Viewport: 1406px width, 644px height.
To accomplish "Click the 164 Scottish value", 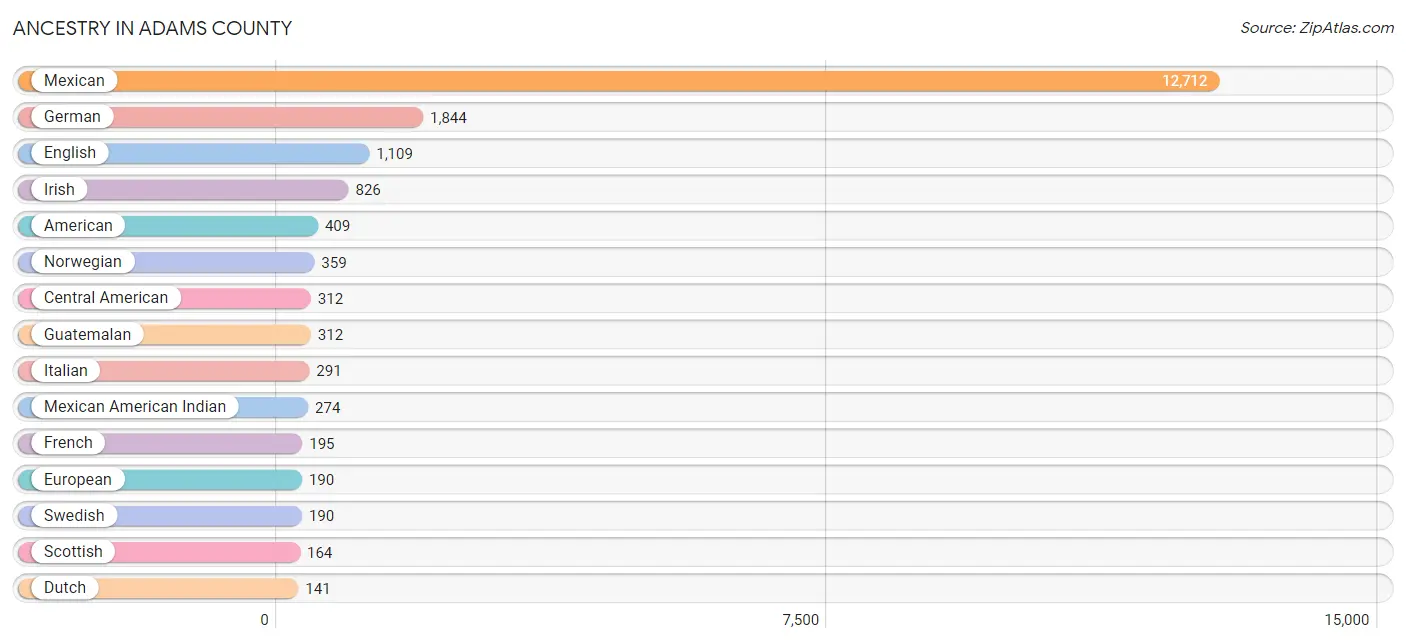I will point(320,553).
